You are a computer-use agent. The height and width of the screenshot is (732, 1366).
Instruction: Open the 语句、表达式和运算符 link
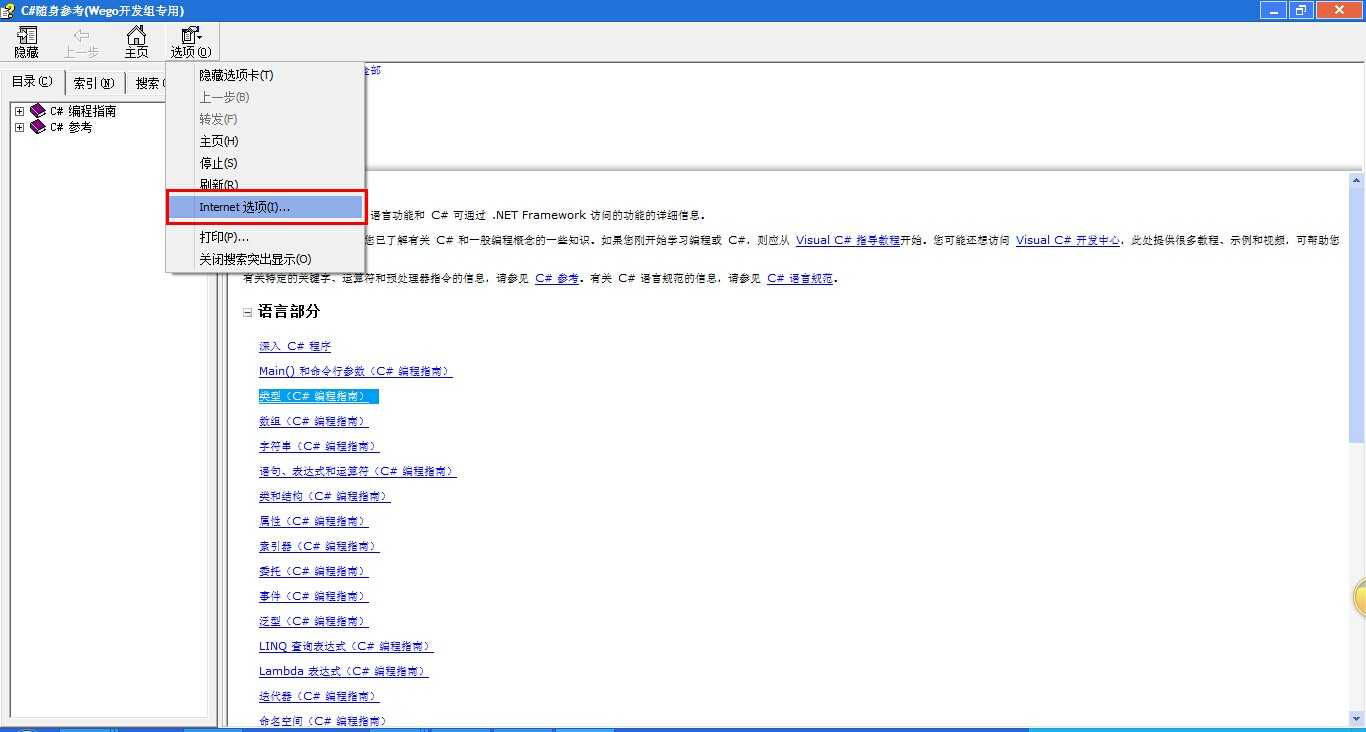(357, 471)
